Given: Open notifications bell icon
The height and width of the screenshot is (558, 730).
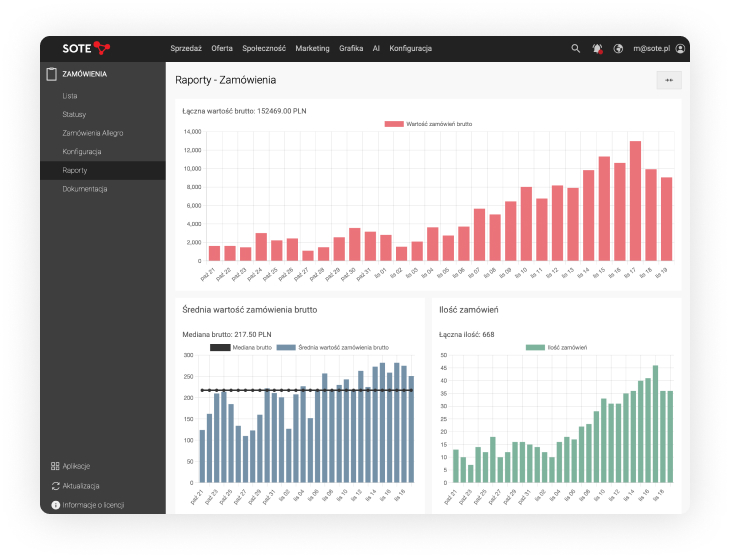Looking at the screenshot, I should point(597,48).
